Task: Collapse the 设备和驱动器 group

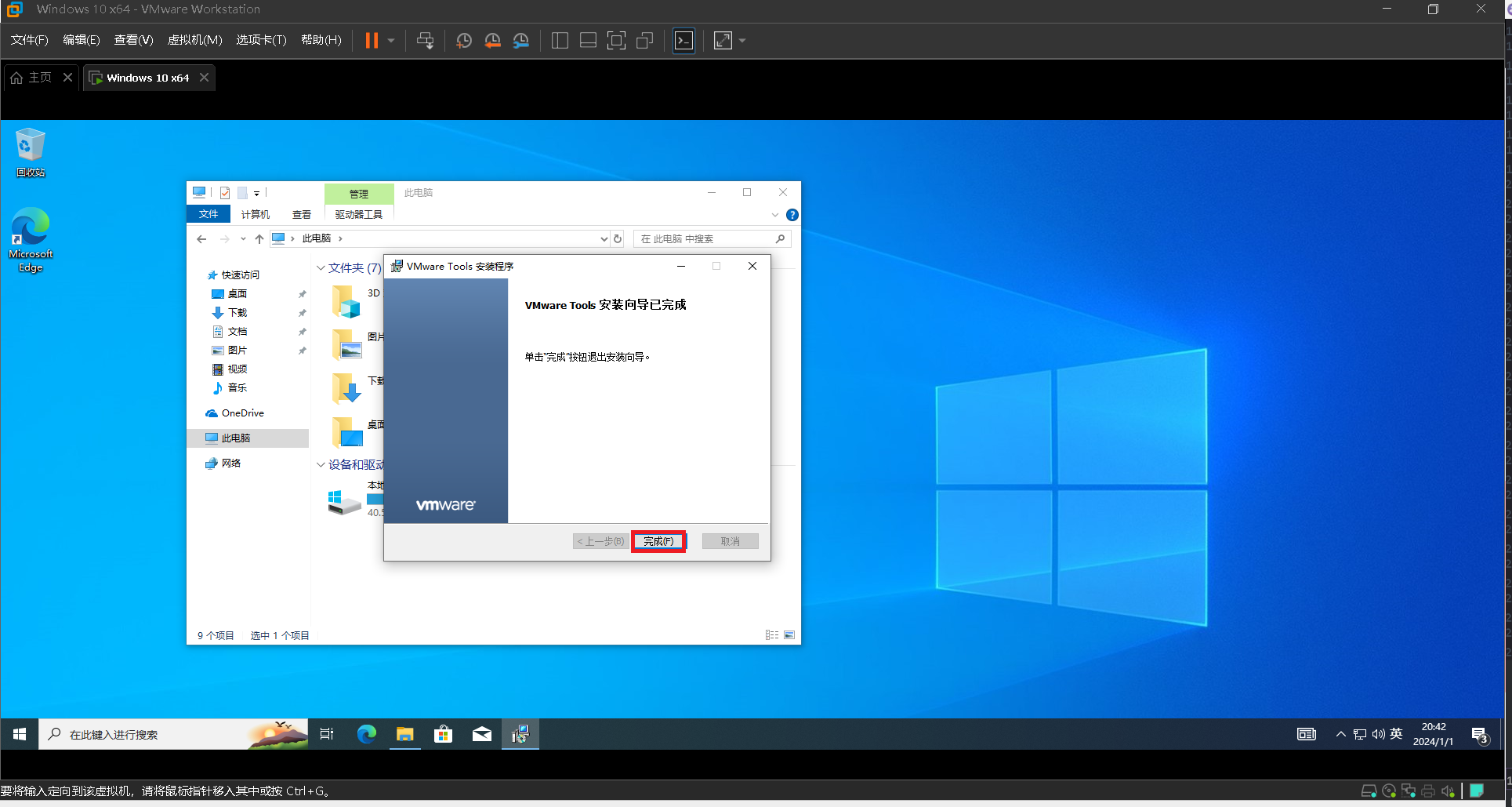Action: [x=321, y=465]
